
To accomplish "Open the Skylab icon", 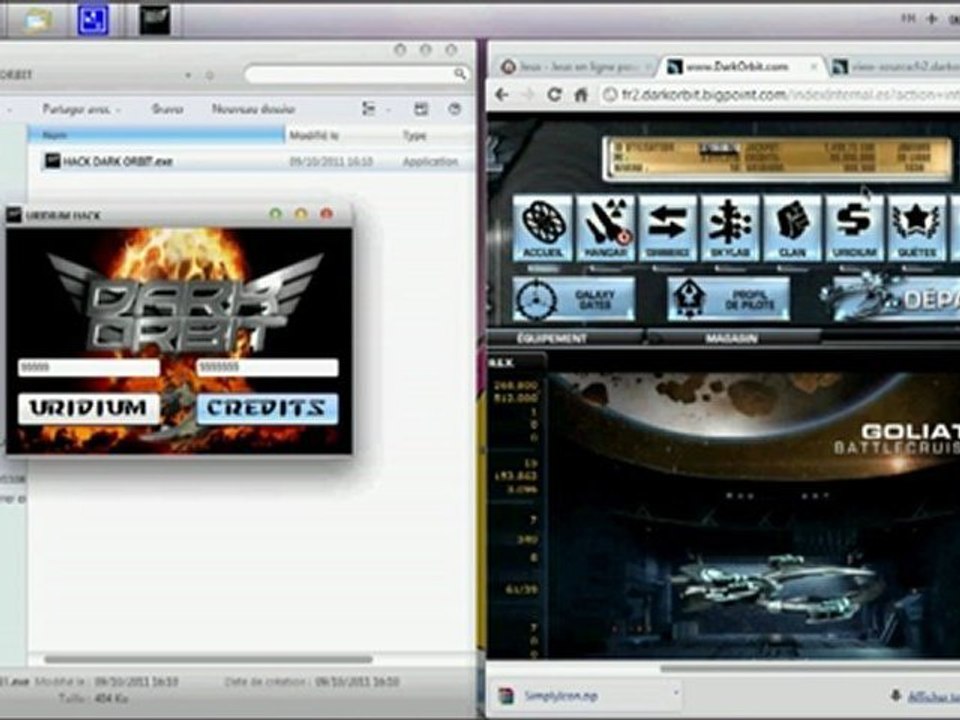I will coord(730,228).
